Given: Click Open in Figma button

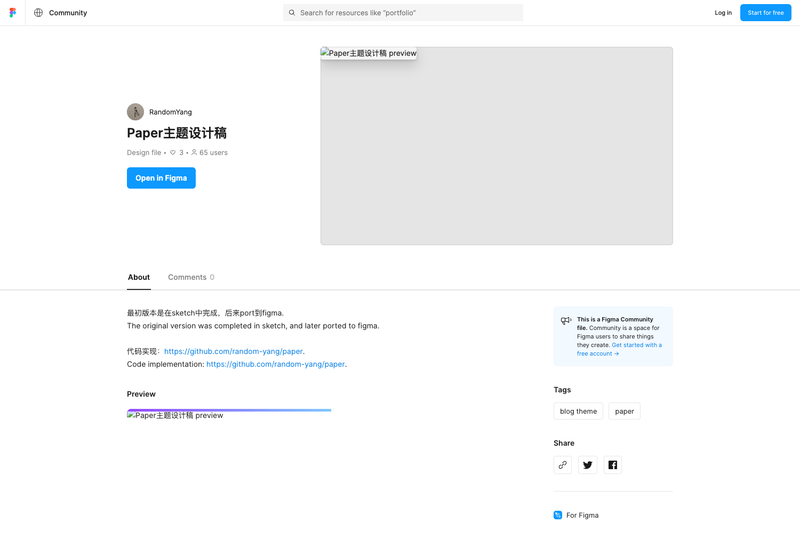Looking at the screenshot, I should [x=161, y=178].
